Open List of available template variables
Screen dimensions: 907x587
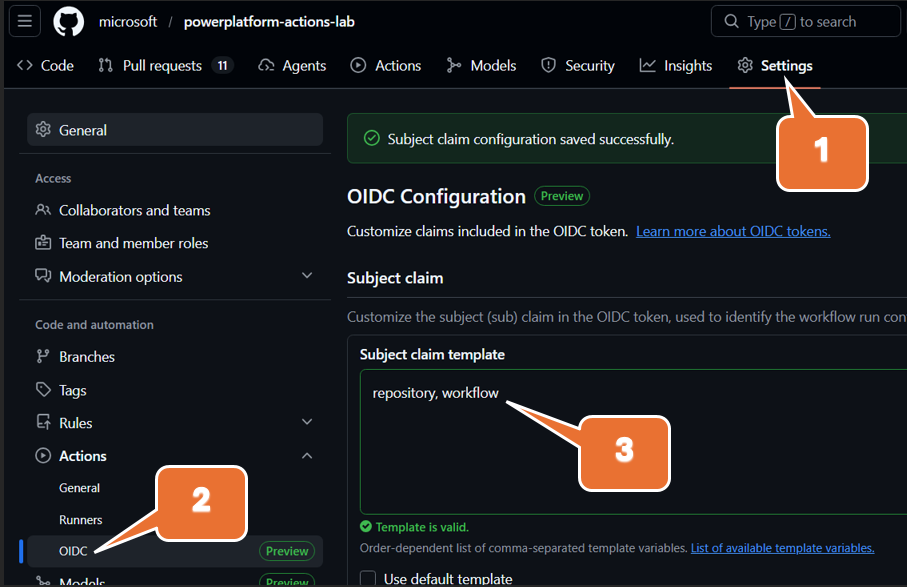(x=782, y=547)
